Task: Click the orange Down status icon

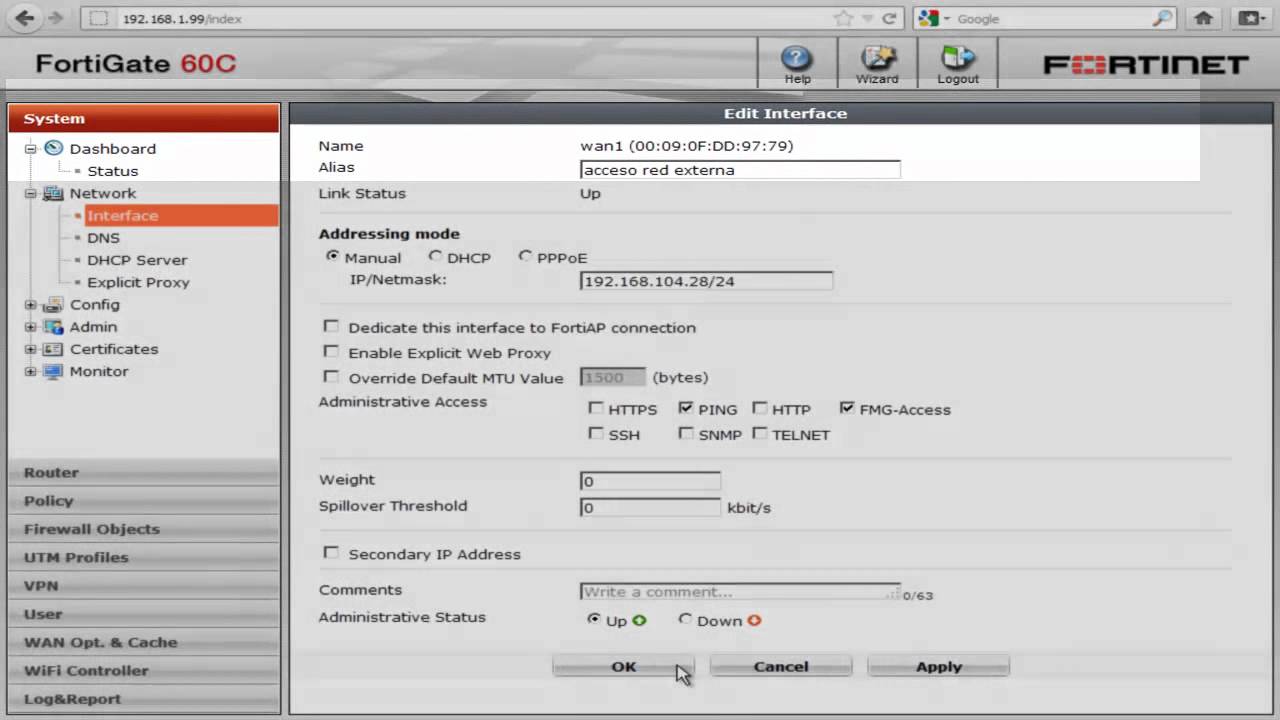Action: click(x=754, y=620)
